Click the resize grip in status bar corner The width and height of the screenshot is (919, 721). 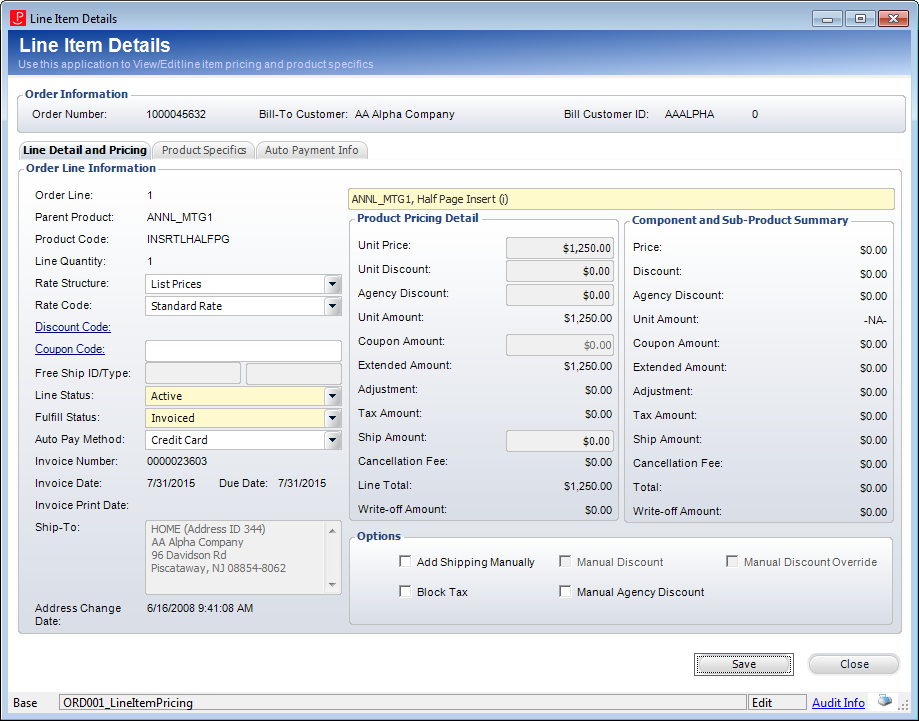pyautogui.click(x=903, y=706)
